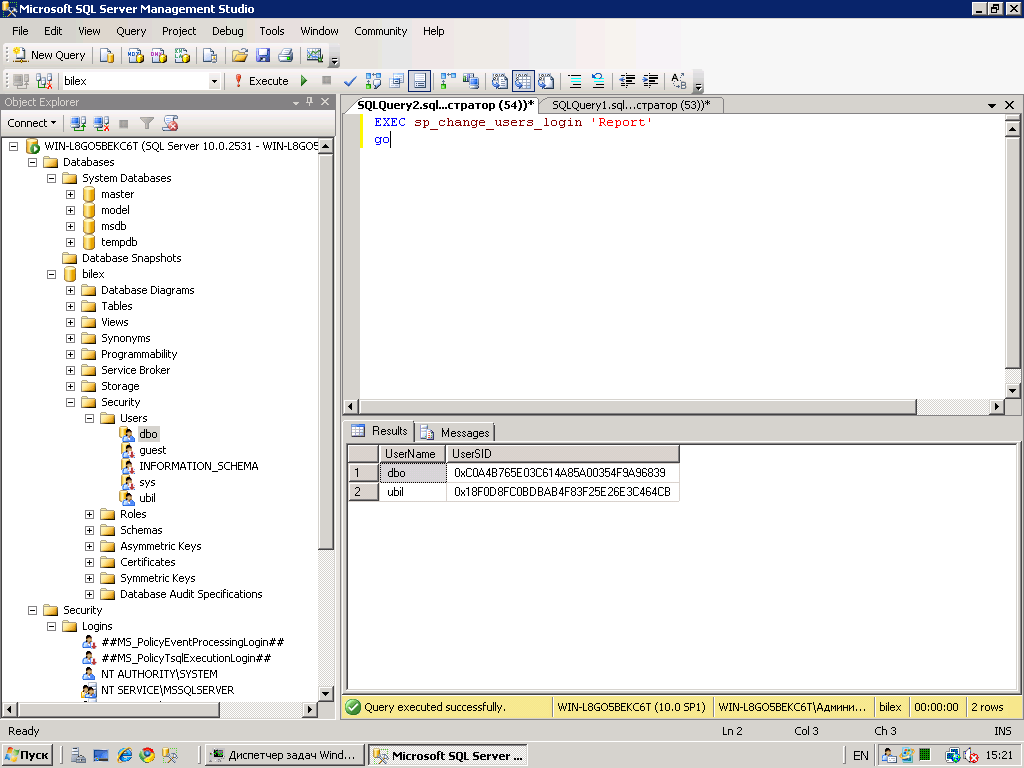Viewport: 1024px width, 768px height.
Task: Collapse the bilex database node
Action: 52,274
